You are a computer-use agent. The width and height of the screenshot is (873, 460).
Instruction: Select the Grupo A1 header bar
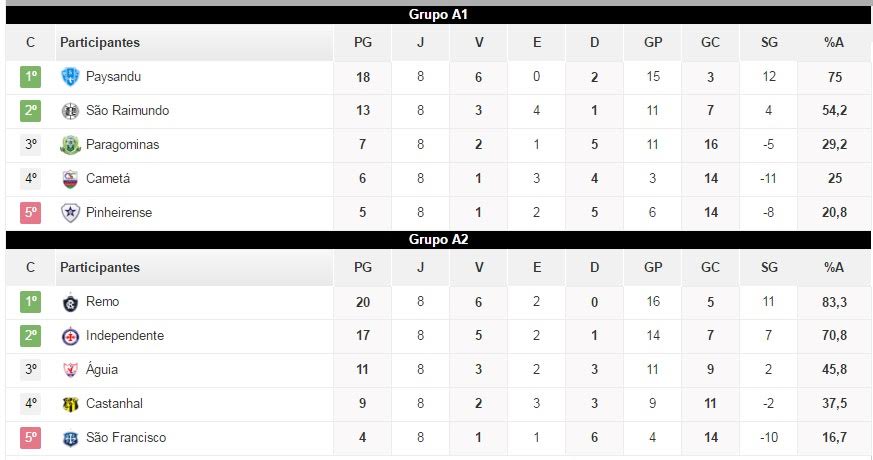click(x=438, y=15)
